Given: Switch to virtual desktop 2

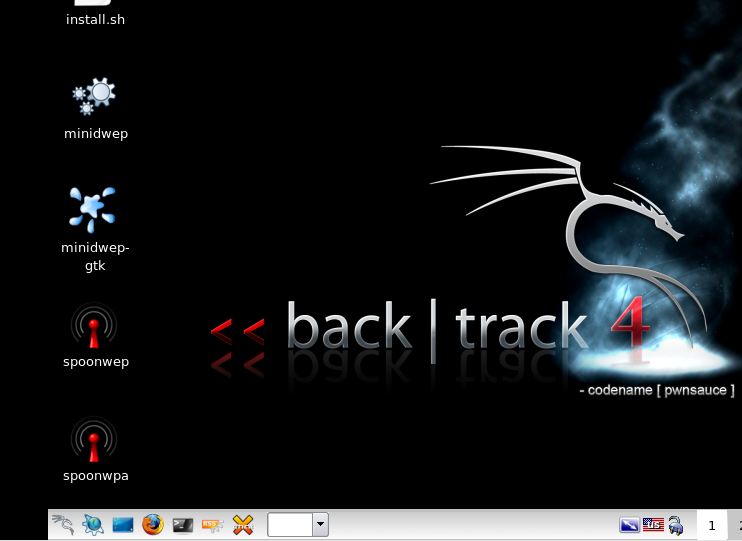Looking at the screenshot, I should (738, 525).
